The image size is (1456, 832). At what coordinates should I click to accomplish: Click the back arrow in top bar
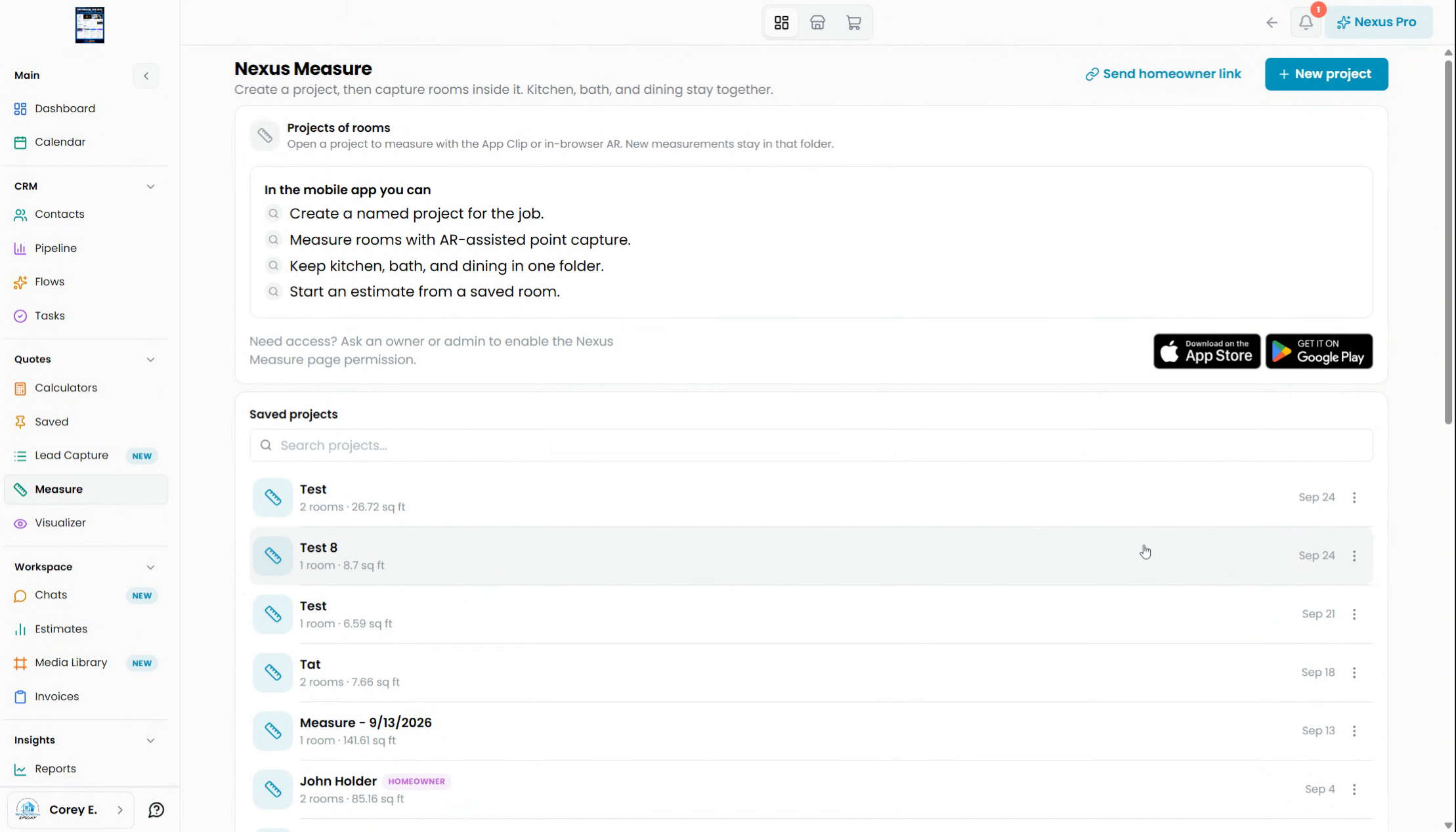[x=1272, y=22]
